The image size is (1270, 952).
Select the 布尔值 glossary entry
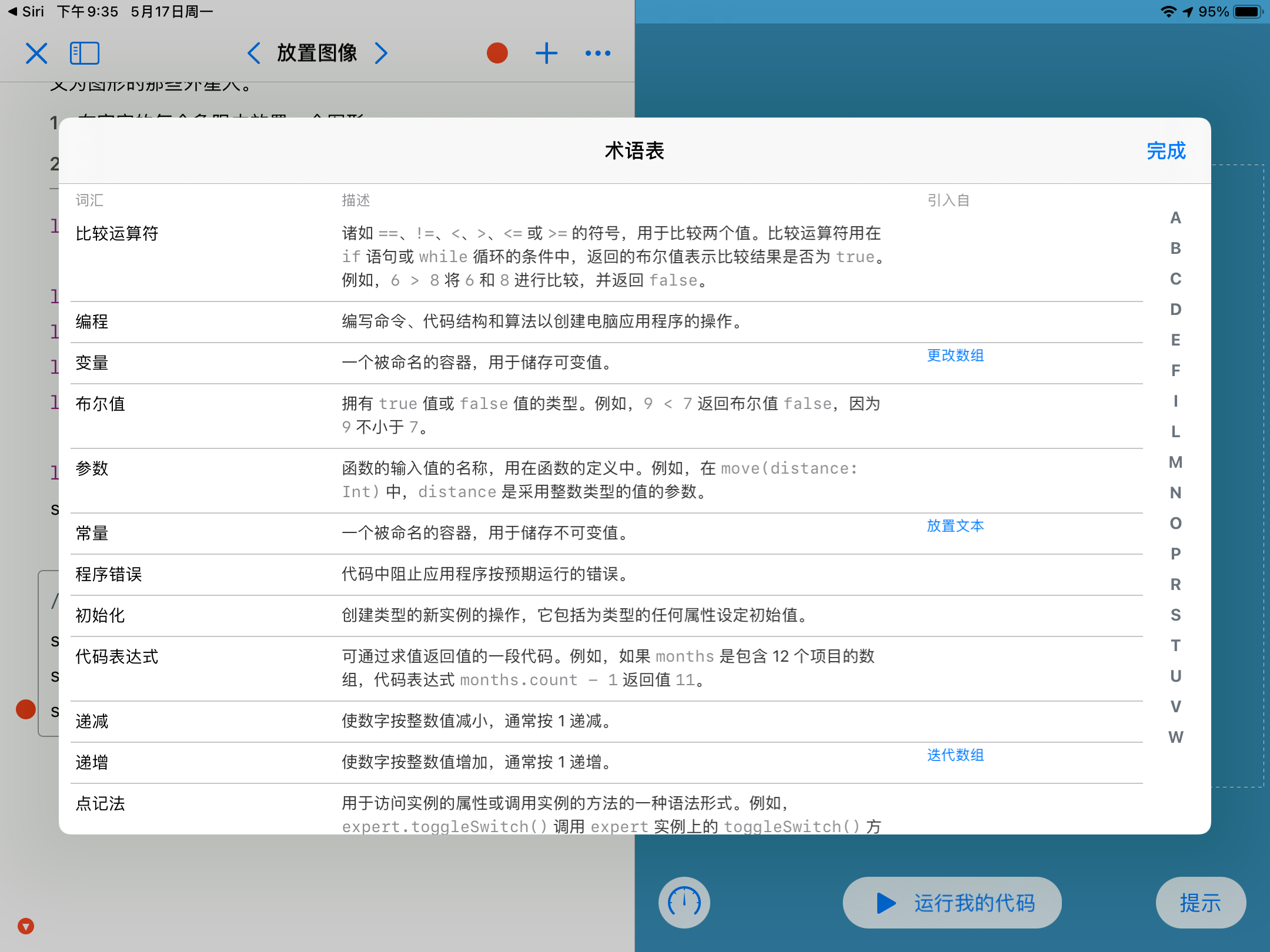[101, 404]
